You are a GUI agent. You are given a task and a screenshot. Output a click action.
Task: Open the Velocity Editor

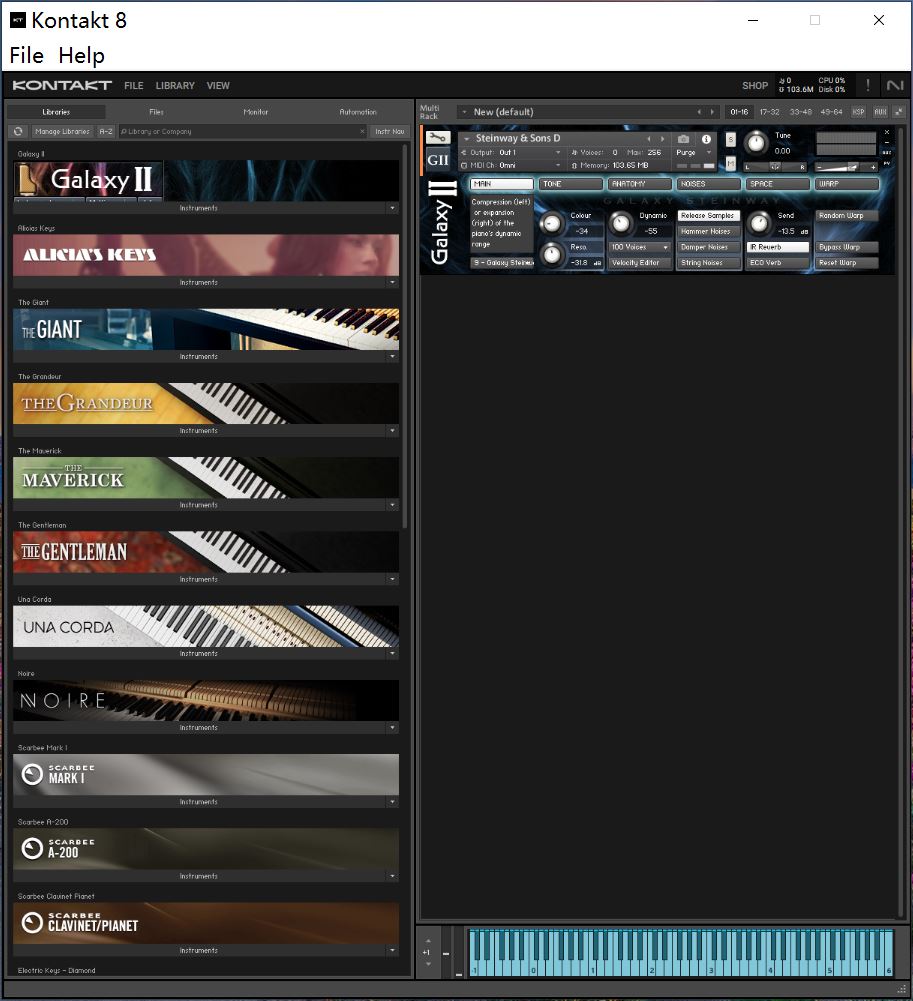pos(639,263)
